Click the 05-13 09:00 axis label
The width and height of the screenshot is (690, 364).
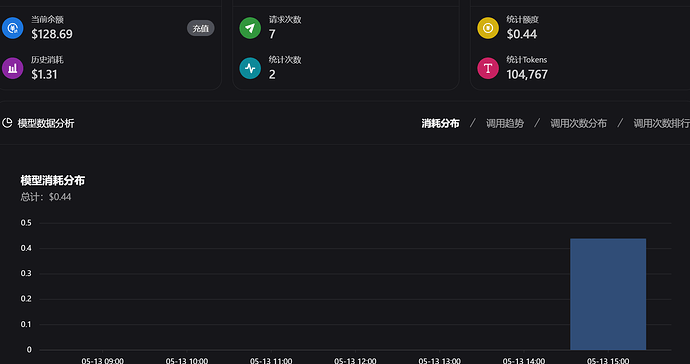tap(103, 360)
